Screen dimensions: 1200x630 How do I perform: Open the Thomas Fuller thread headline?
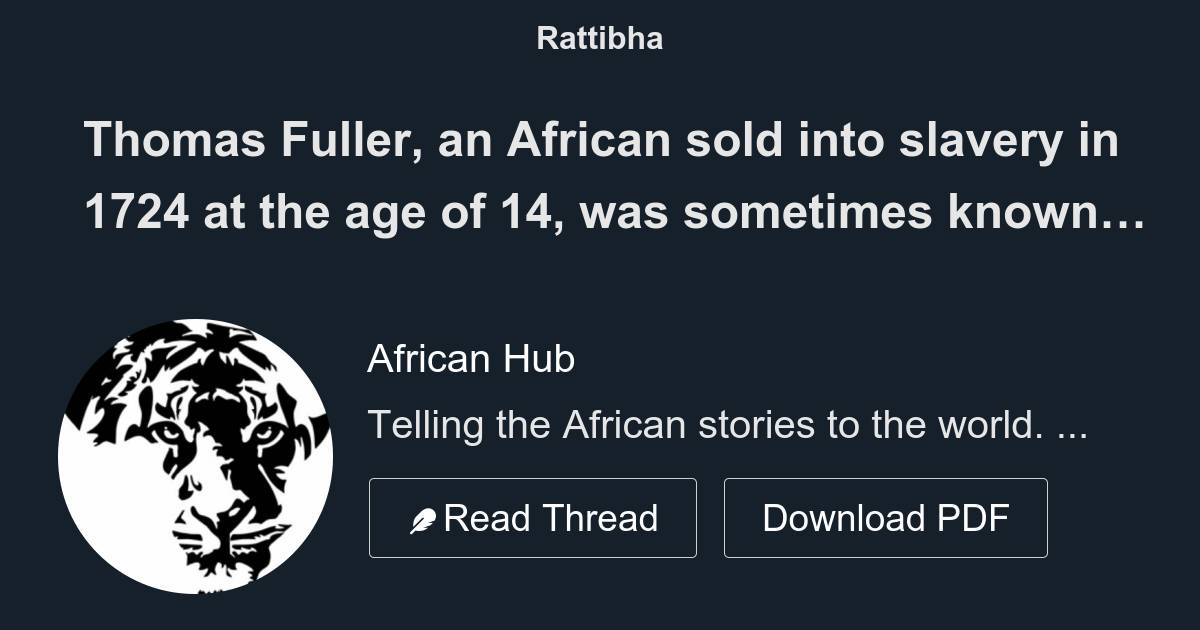[x=614, y=177]
